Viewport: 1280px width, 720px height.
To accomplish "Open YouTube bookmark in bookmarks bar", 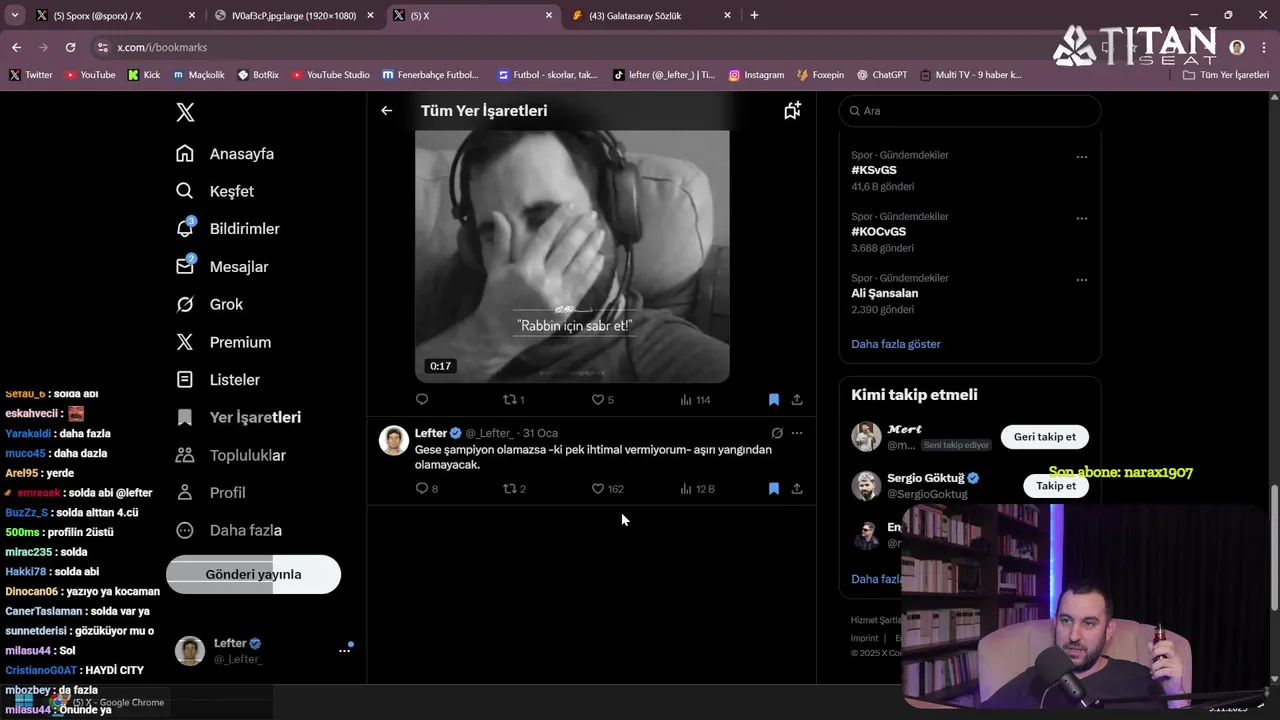I will click(90, 75).
